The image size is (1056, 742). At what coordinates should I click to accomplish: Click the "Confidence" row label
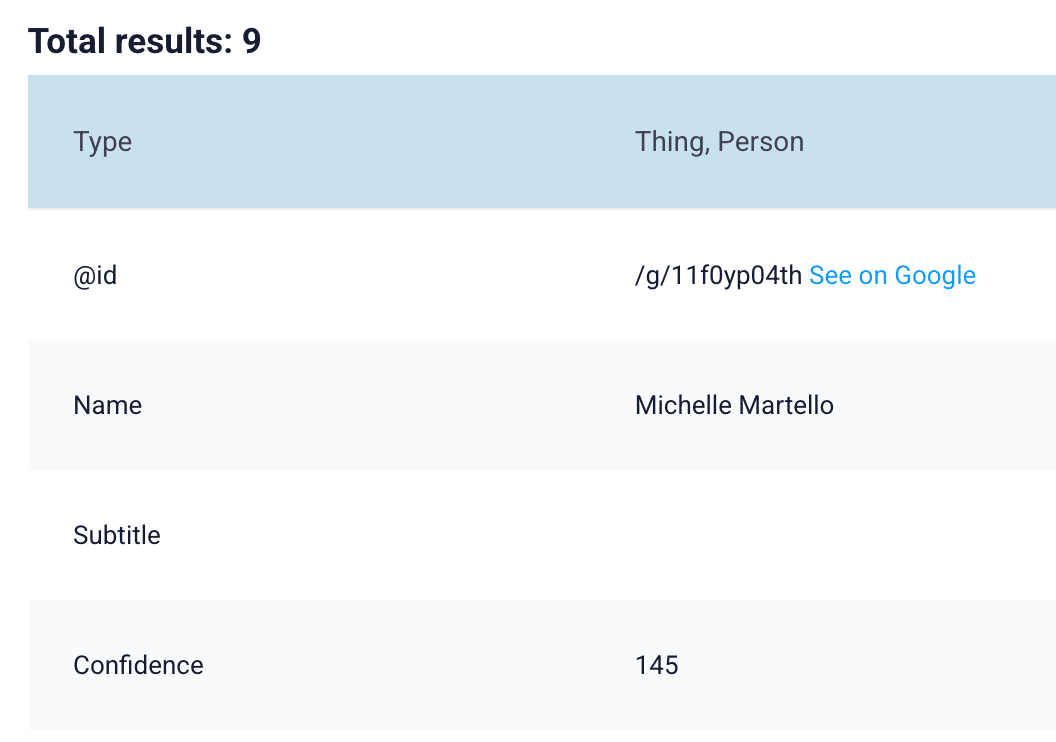(x=138, y=665)
